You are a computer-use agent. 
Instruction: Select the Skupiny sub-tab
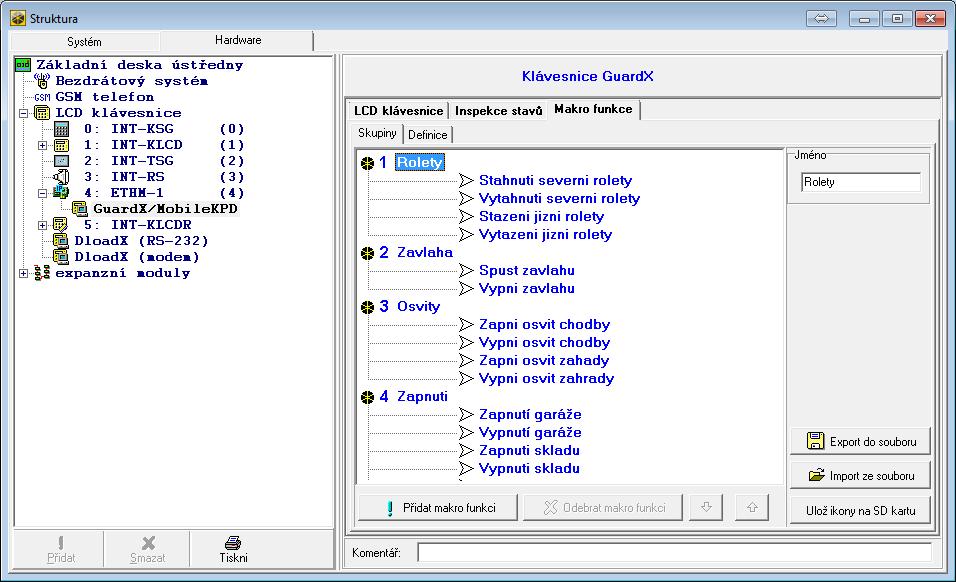tap(377, 133)
